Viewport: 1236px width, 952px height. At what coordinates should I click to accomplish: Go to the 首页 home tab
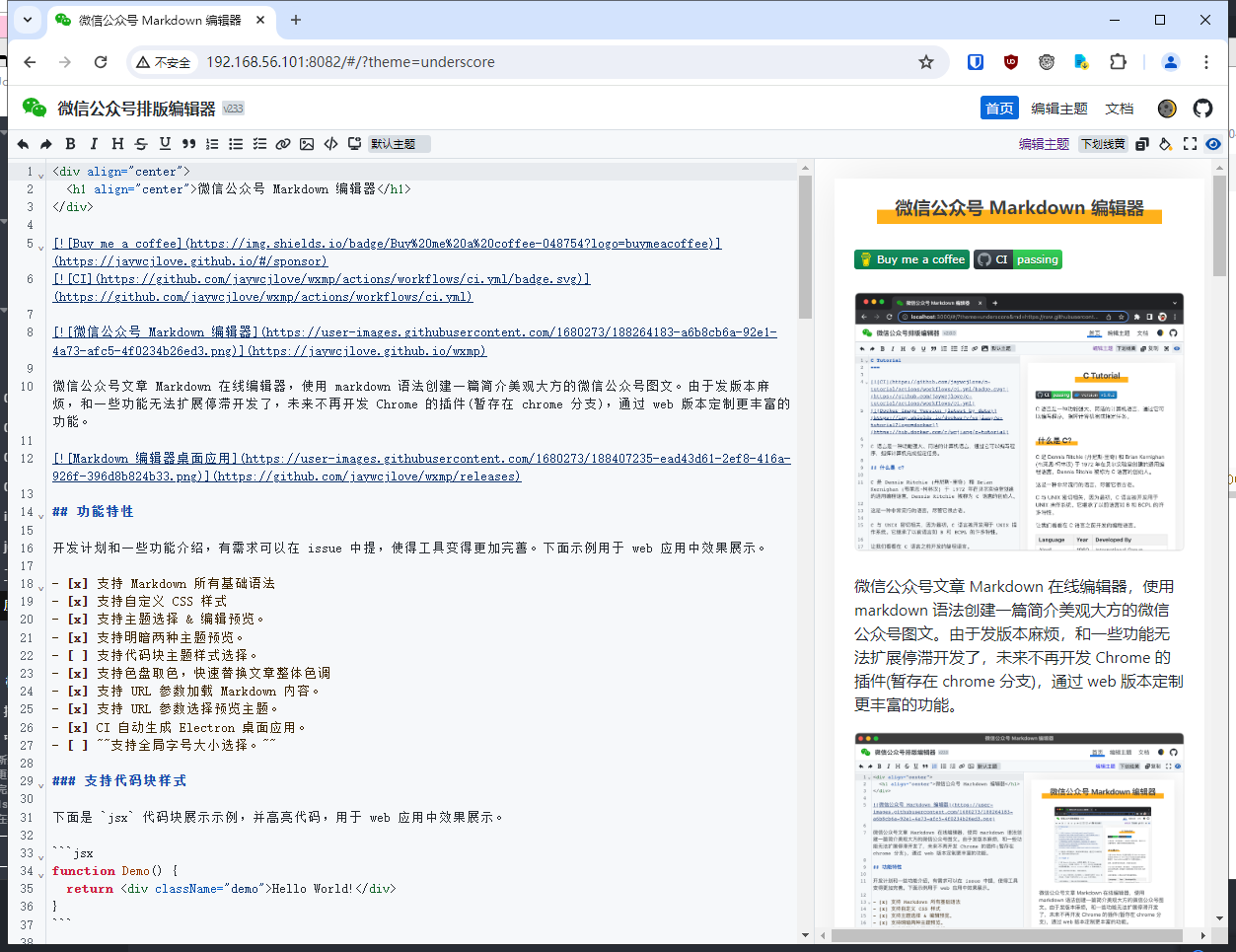coord(999,109)
